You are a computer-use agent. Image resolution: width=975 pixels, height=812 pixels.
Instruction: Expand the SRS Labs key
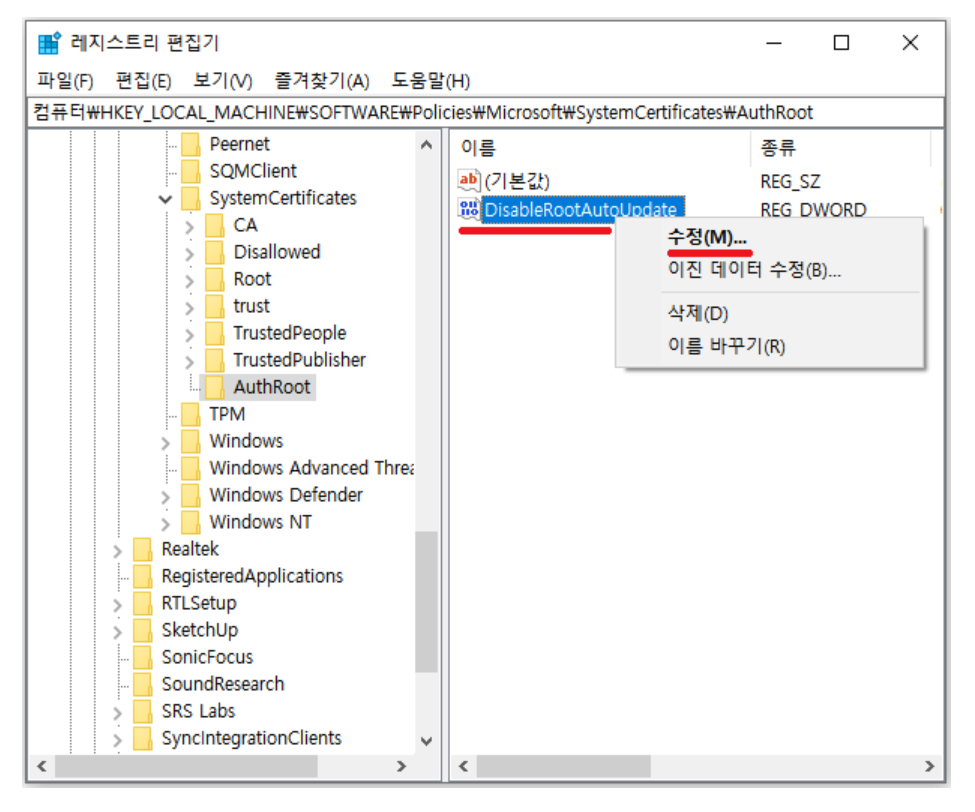118,713
